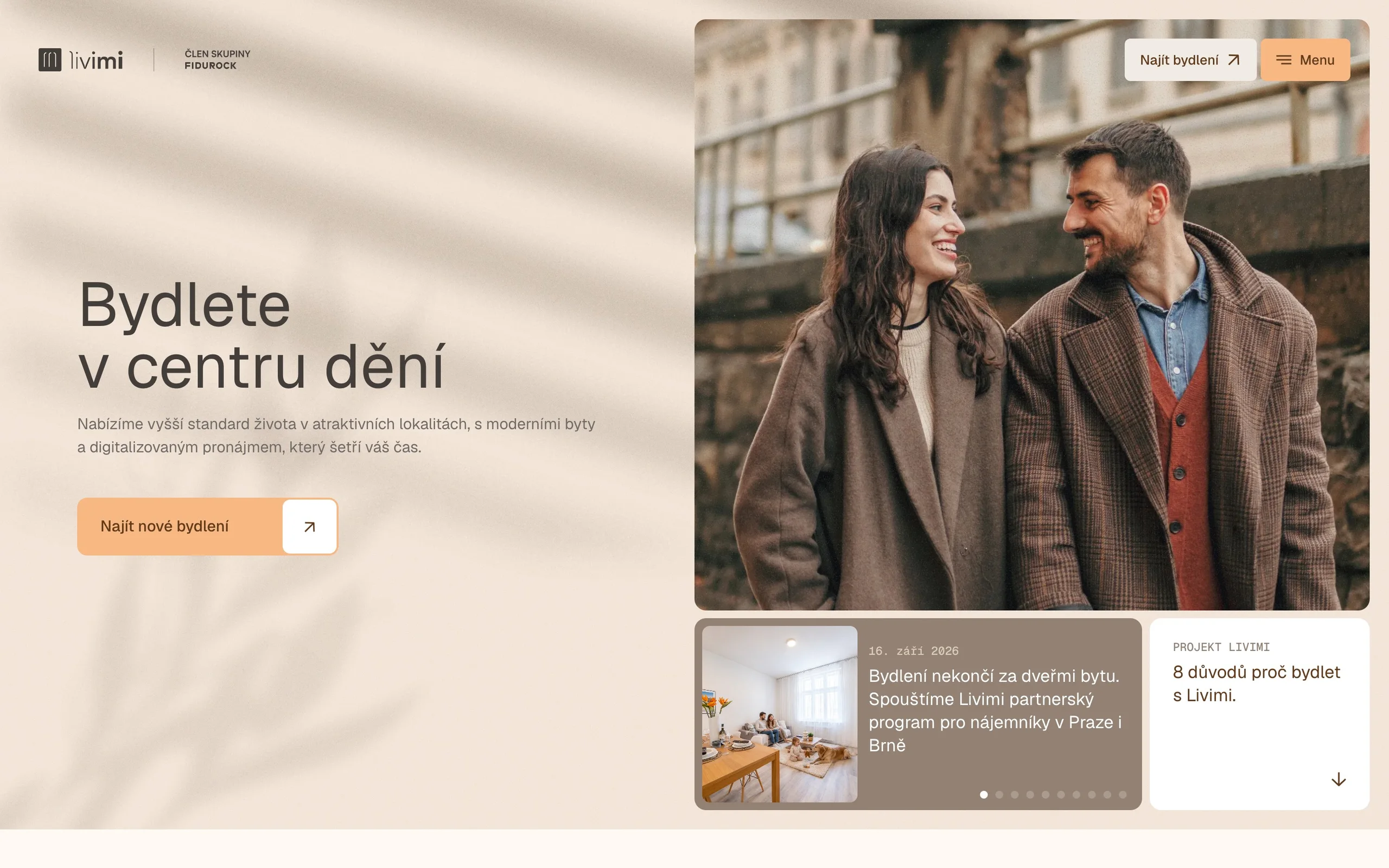Click the Najít nové bydlení button
1389x868 pixels.
pos(207,526)
